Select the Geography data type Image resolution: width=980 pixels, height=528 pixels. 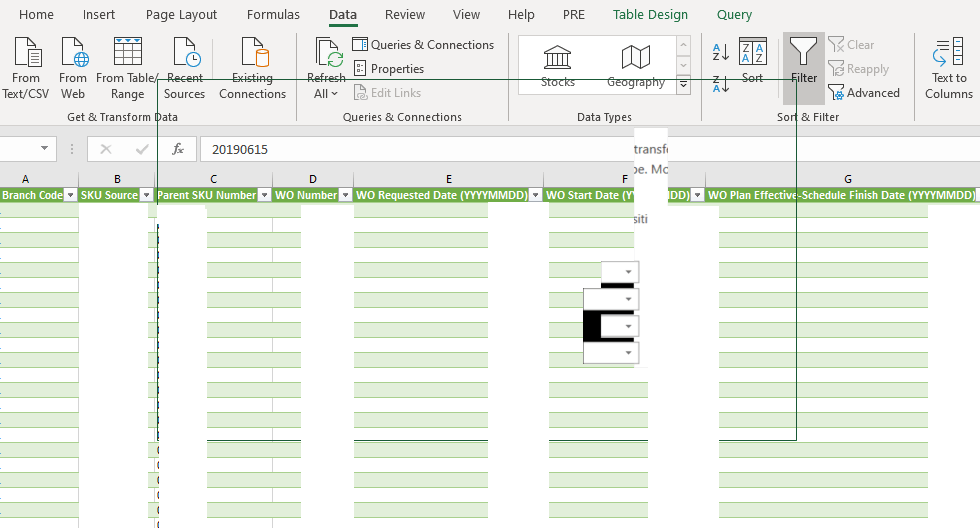(x=636, y=66)
